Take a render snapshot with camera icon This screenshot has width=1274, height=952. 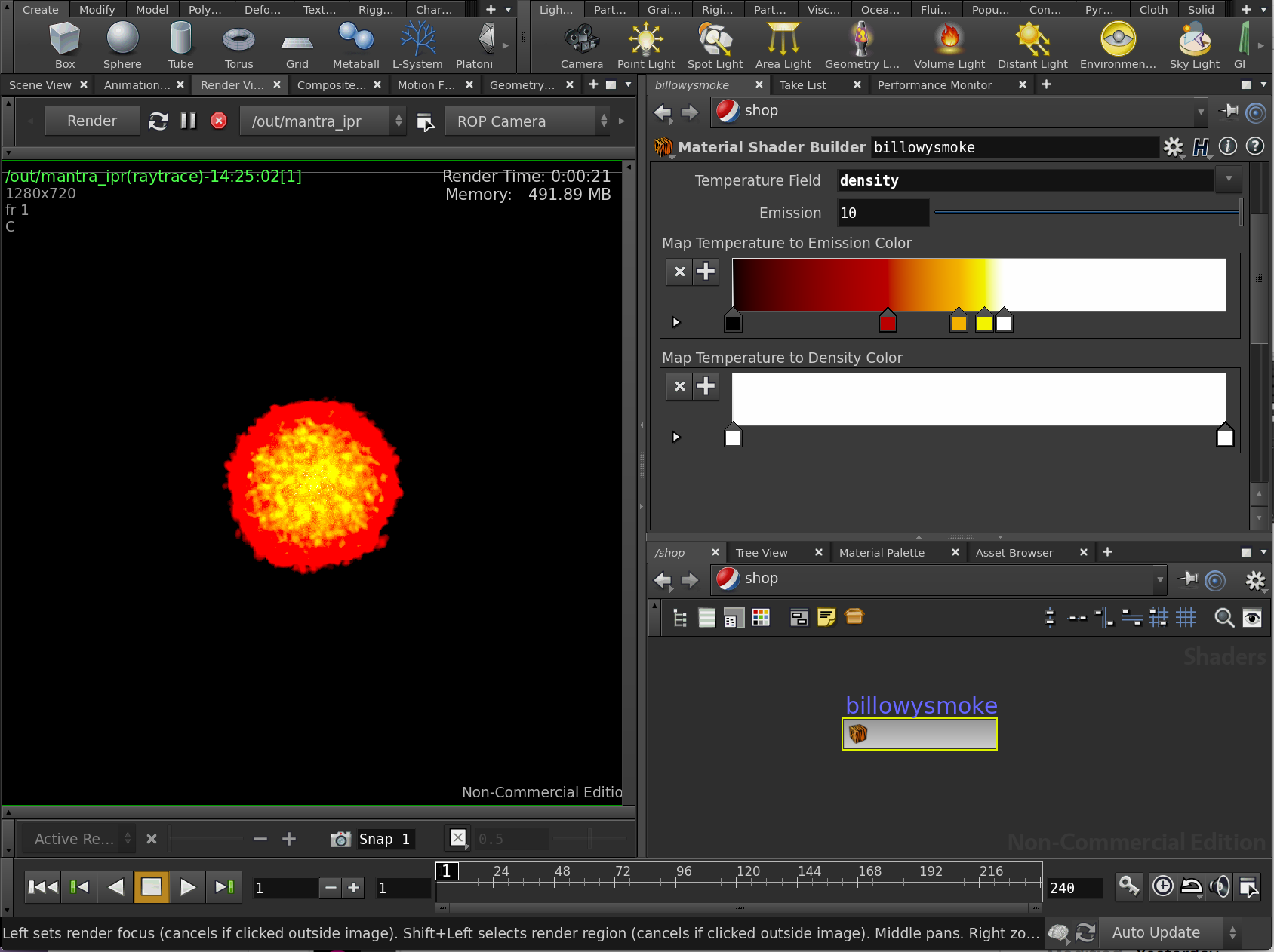[341, 839]
